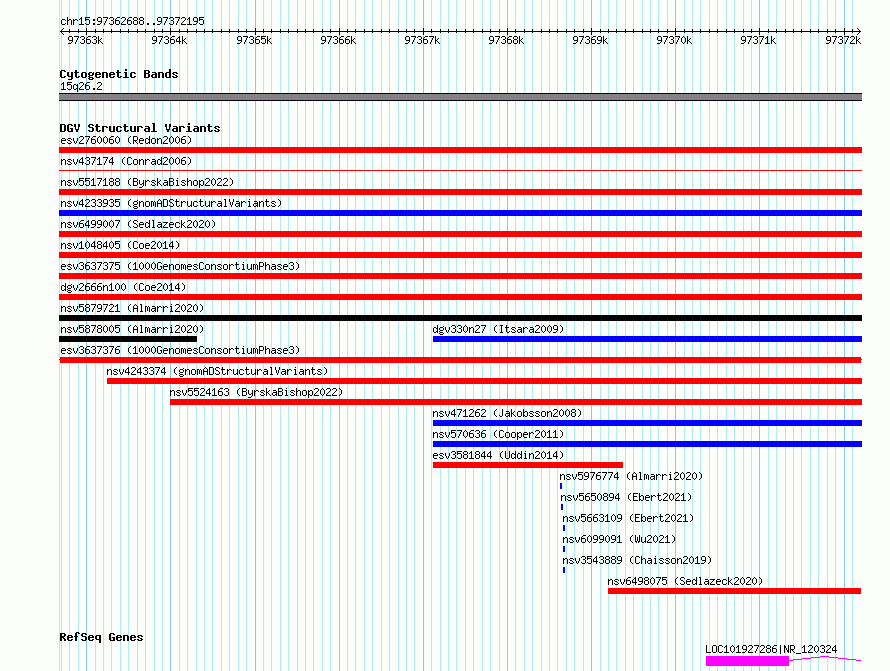Open nsv6498075 (Sedlazeck2020) label
Screen dimensions: 890x671
[x=685, y=581]
